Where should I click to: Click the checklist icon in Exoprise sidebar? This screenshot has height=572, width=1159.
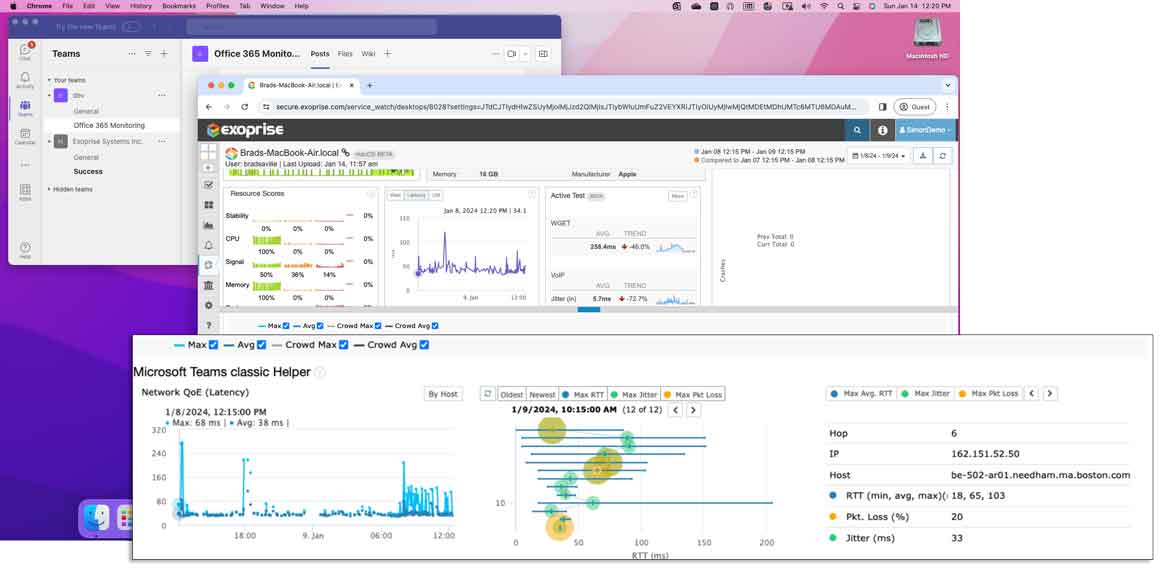click(208, 185)
